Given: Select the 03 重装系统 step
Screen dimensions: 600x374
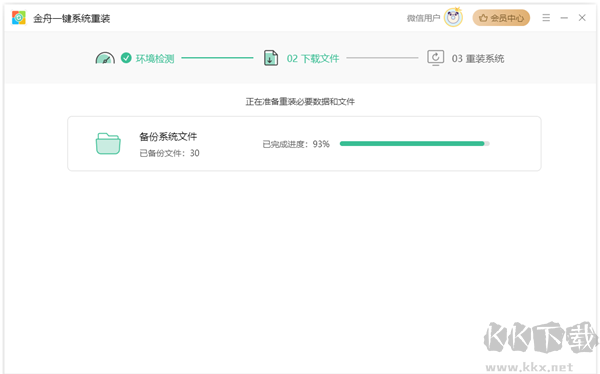Looking at the screenshot, I should pyautogui.click(x=478, y=59).
